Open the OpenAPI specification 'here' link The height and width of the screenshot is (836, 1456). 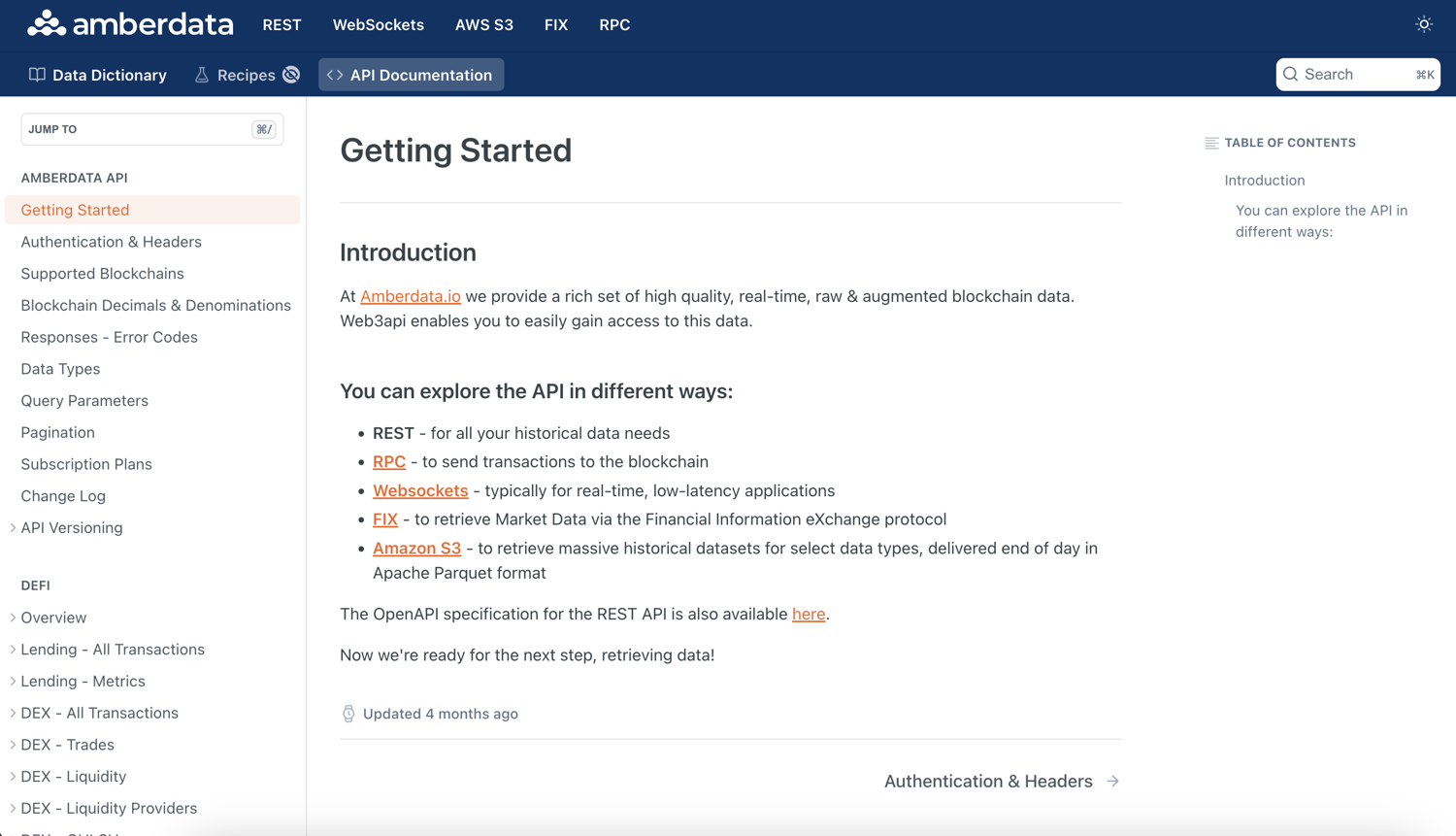point(809,614)
